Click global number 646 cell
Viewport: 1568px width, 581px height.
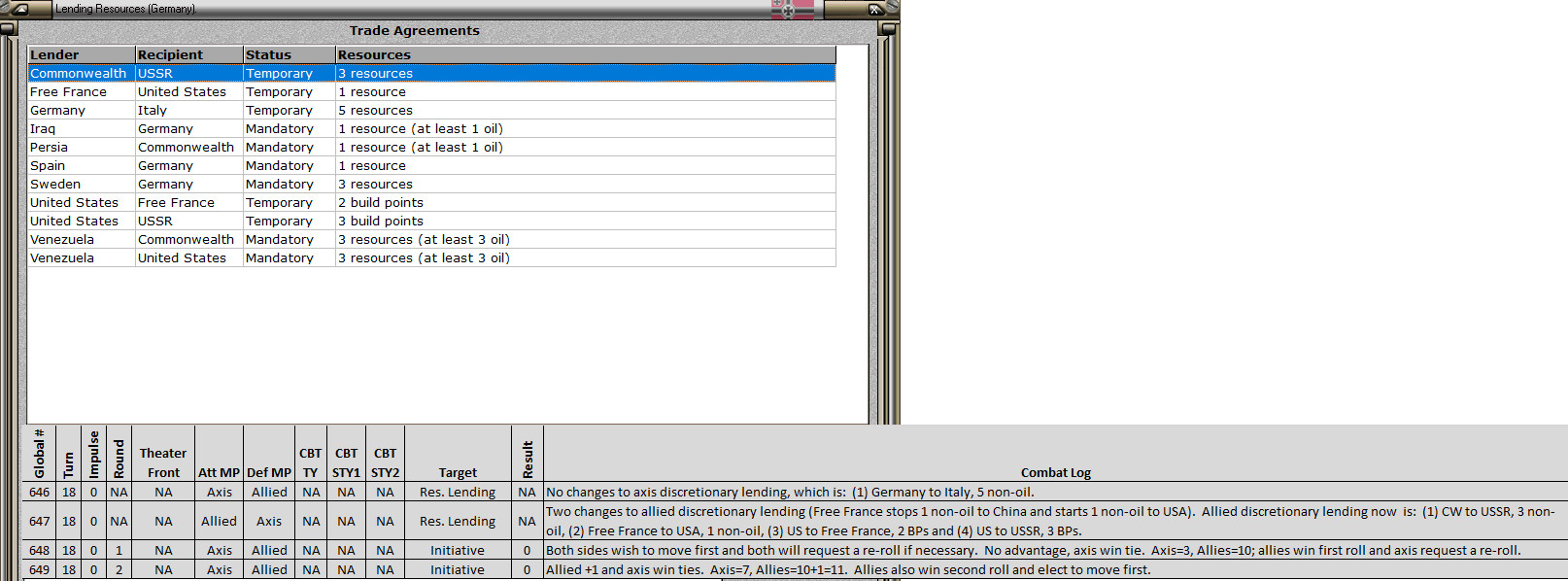39,492
